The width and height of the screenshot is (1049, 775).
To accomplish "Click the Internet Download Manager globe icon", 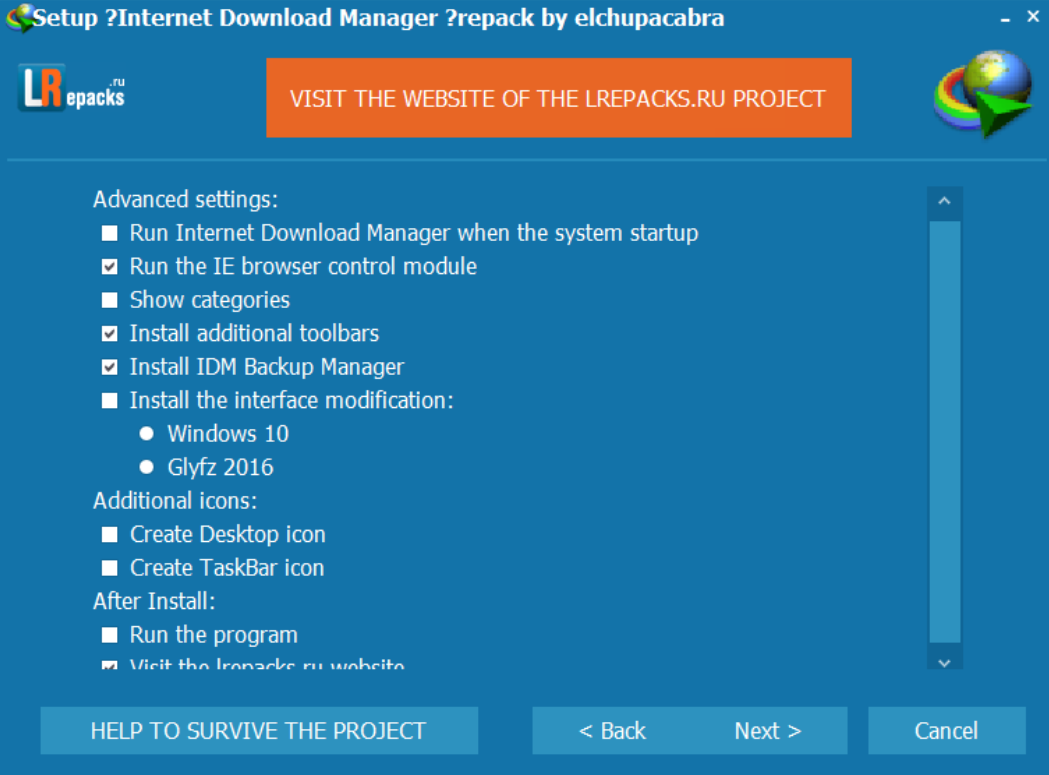I will click(982, 94).
